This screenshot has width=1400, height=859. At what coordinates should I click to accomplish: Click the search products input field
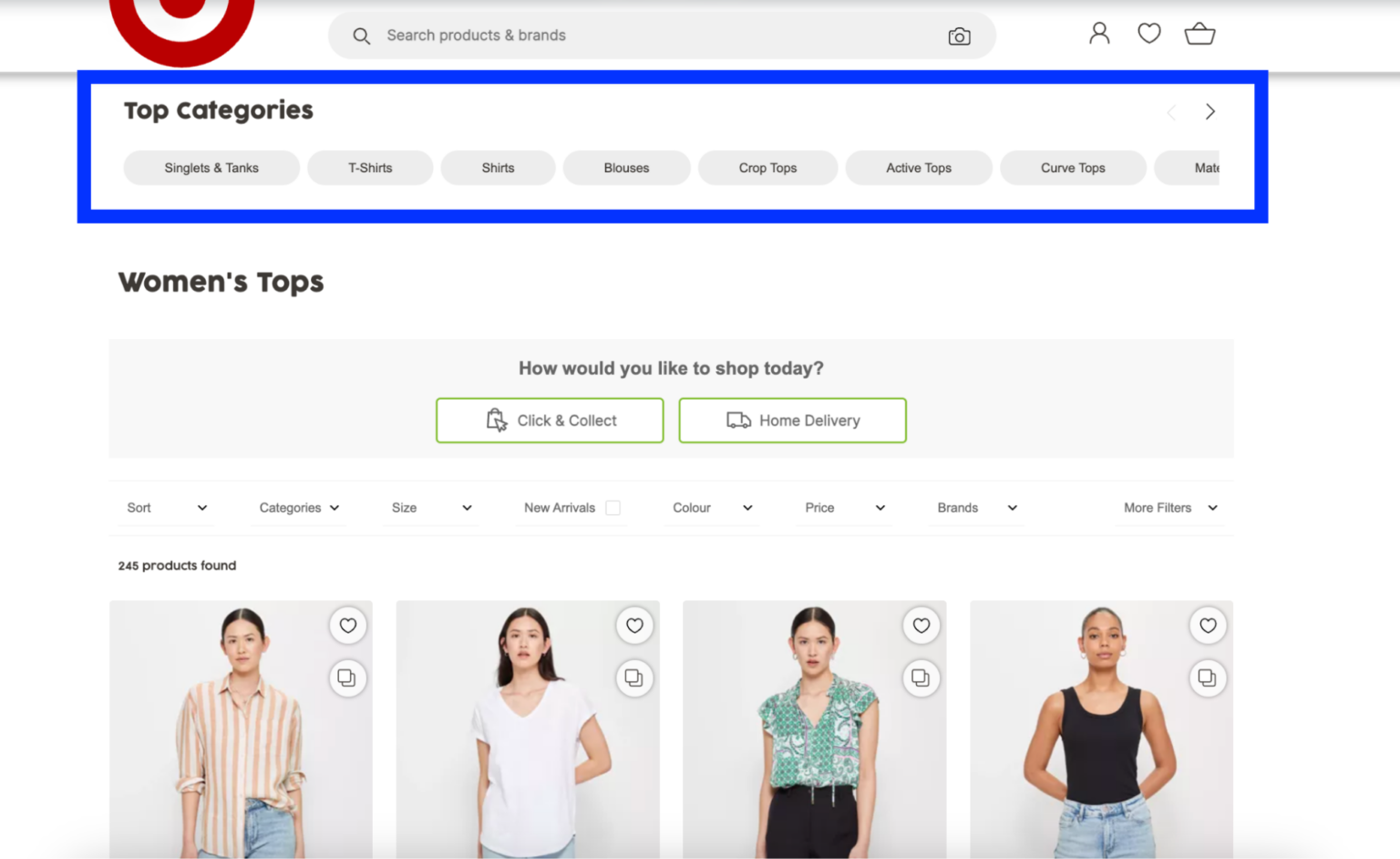coord(638,36)
